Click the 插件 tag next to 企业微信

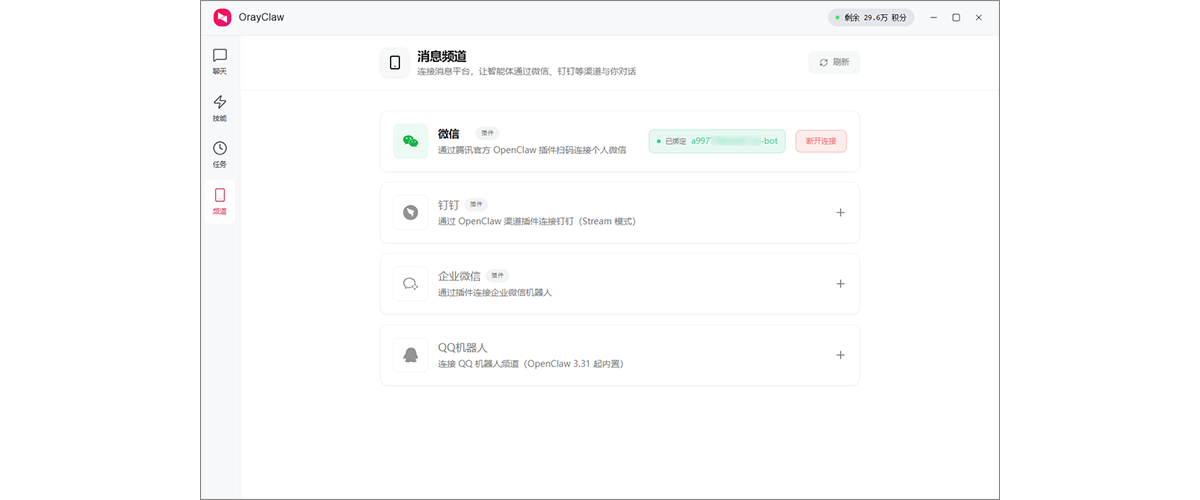coord(498,275)
